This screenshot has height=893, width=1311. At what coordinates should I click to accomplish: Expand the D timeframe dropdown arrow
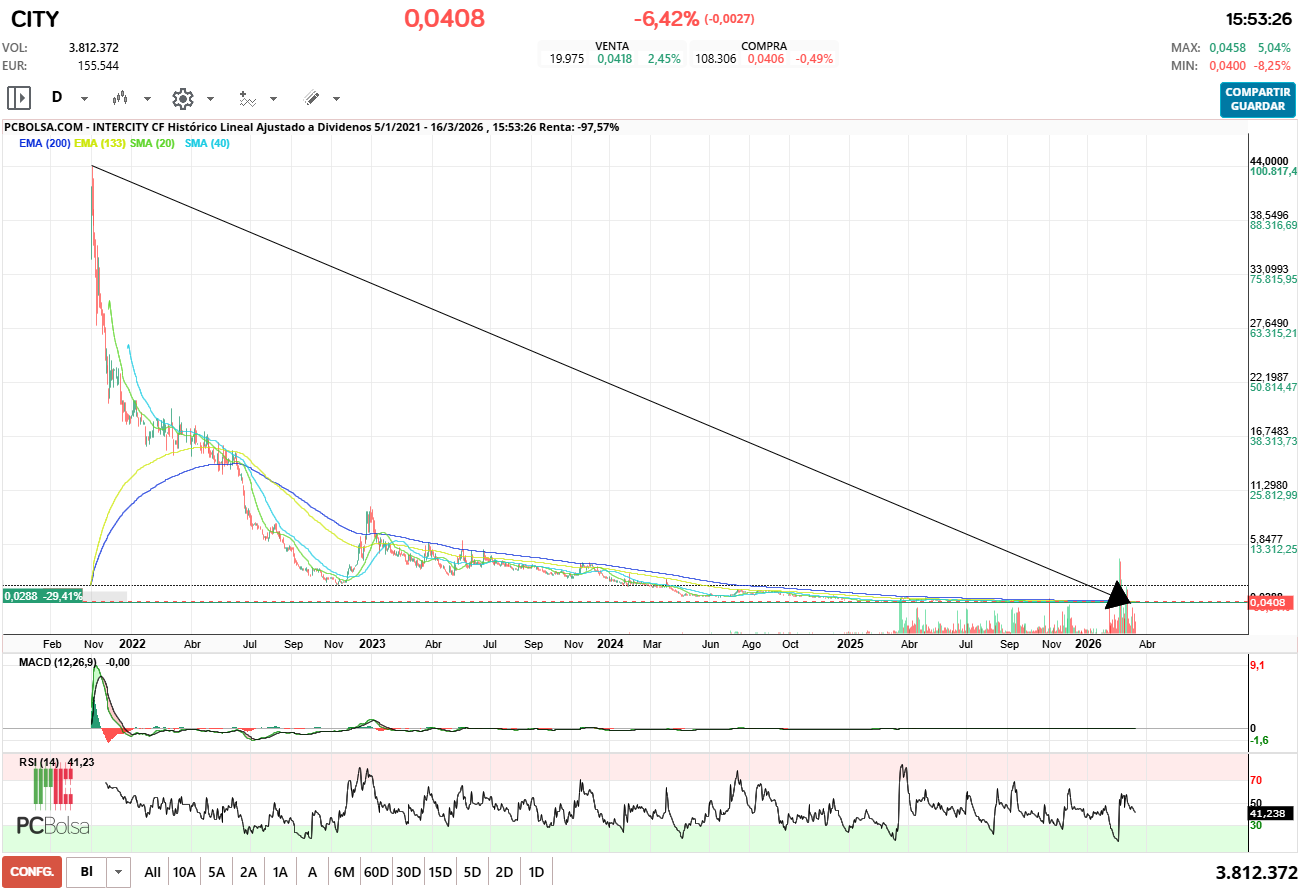tap(84, 99)
